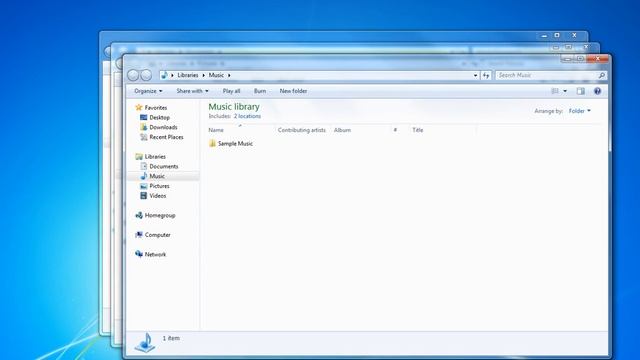The height and width of the screenshot is (360, 640).
Task: Click the Forward navigation arrow button
Action: (x=146, y=75)
